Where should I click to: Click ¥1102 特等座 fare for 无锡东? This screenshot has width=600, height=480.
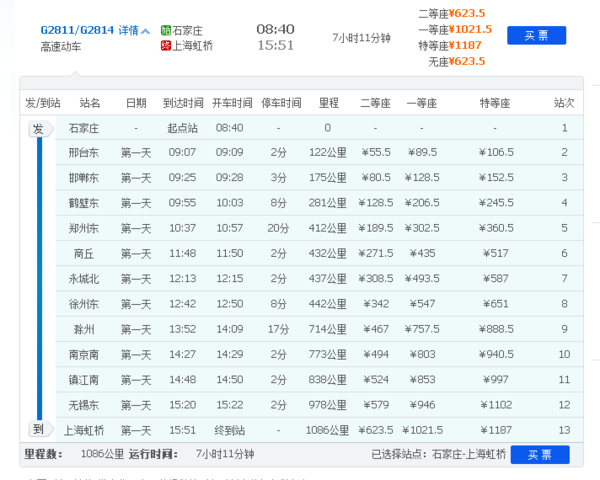click(496, 405)
